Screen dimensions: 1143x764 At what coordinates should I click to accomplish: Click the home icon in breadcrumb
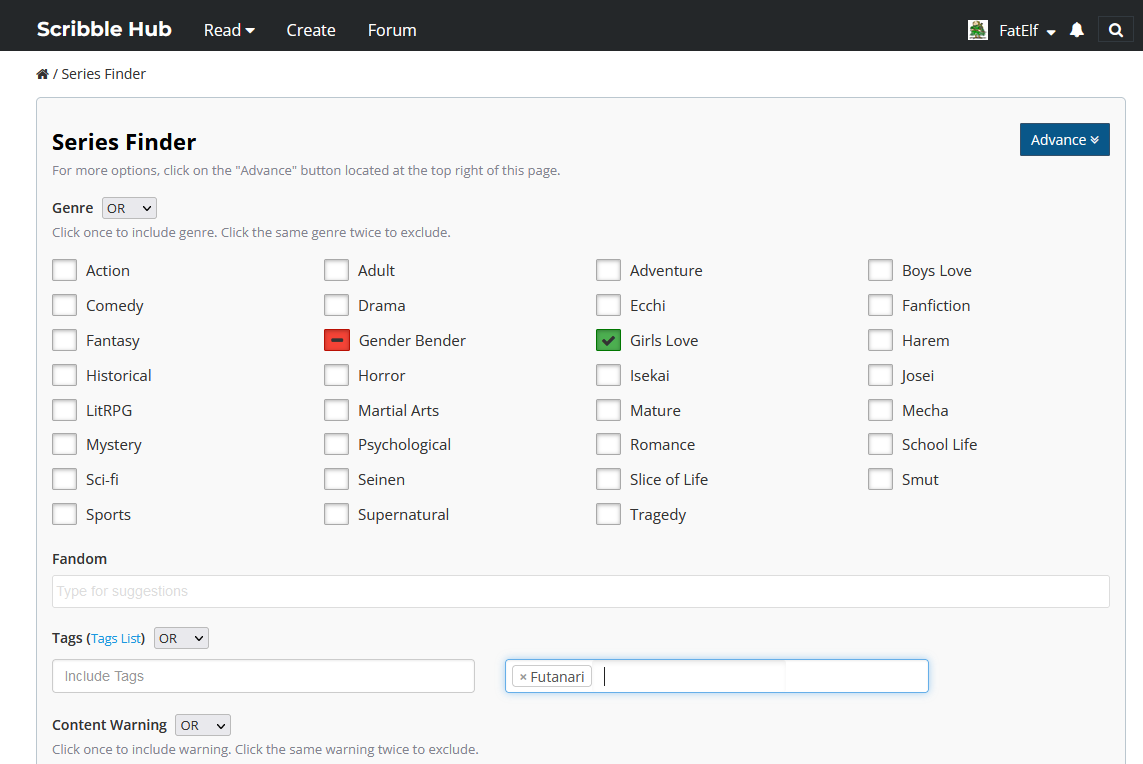pos(42,74)
